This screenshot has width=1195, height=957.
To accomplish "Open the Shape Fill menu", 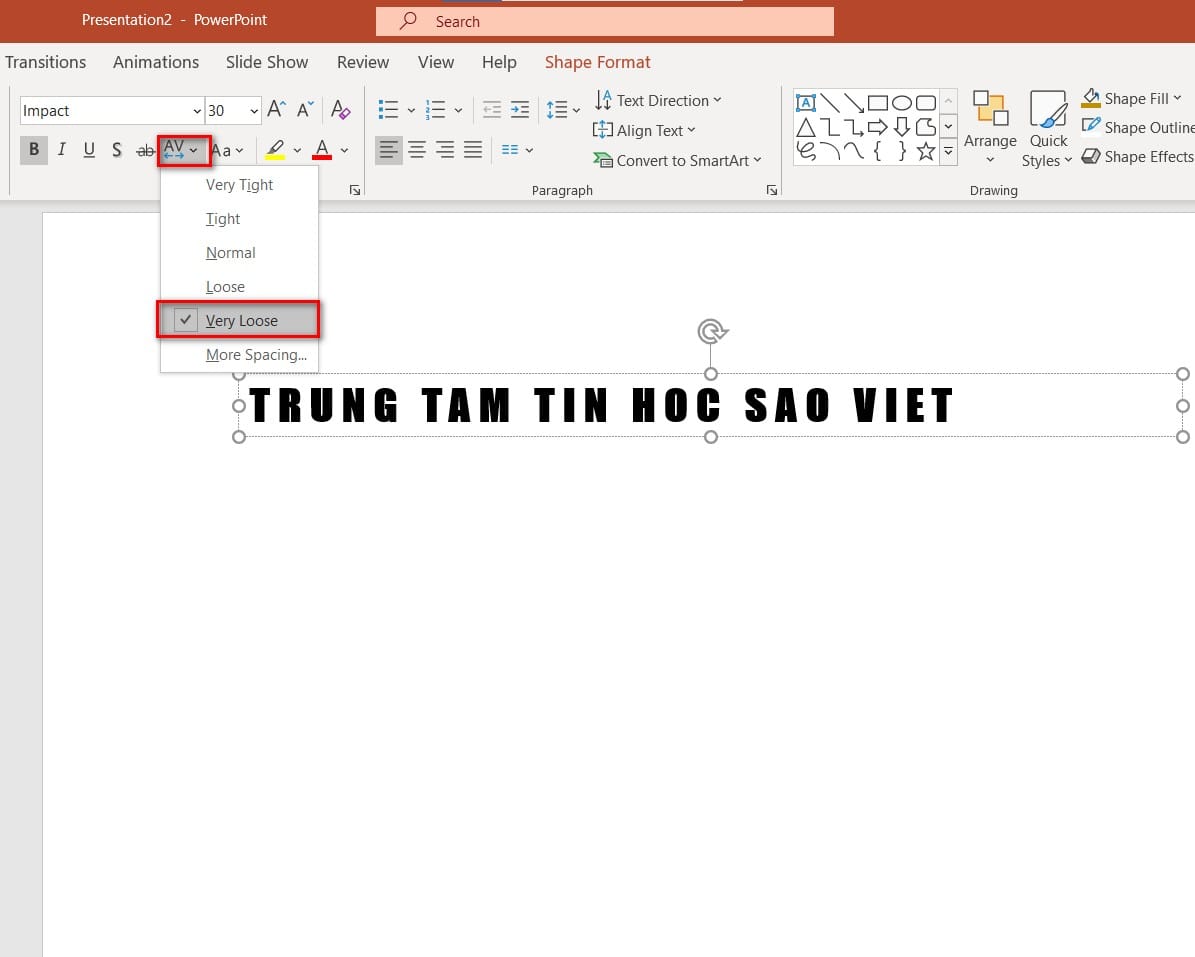I will pos(1133,98).
